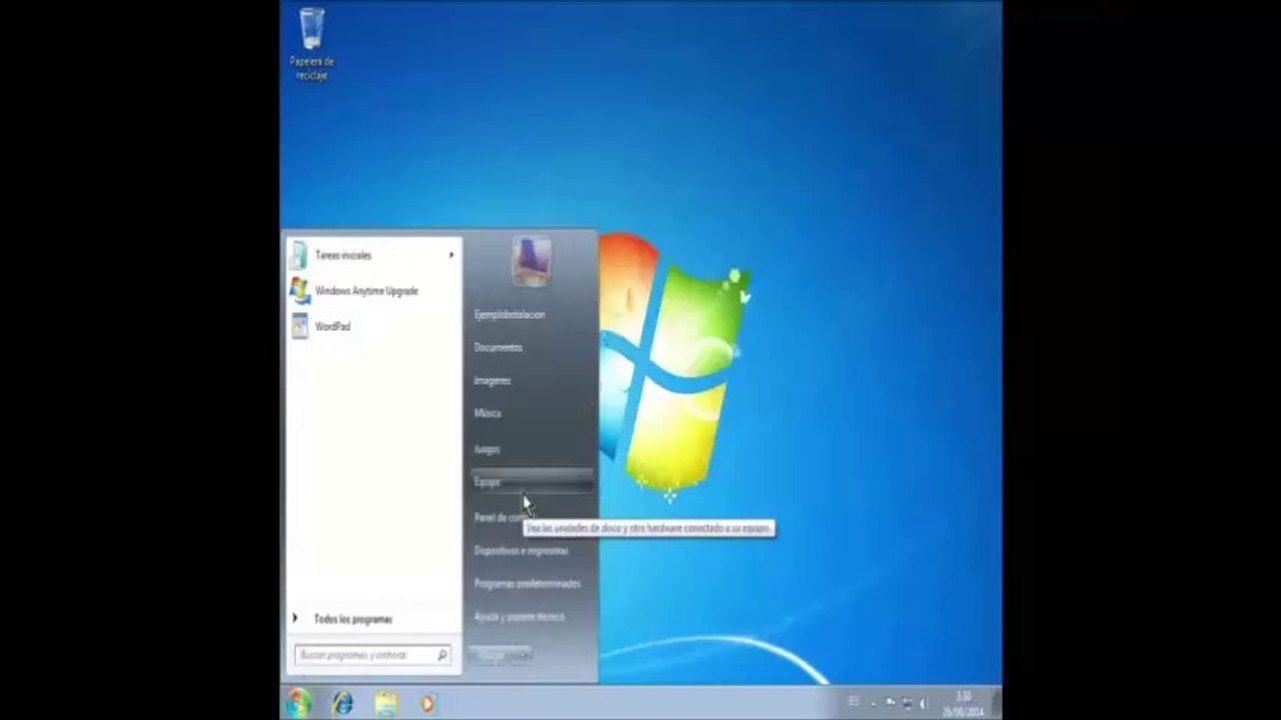Image resolution: width=1281 pixels, height=720 pixels.
Task: Open Imágenes from the Start menu
Action: [492, 380]
